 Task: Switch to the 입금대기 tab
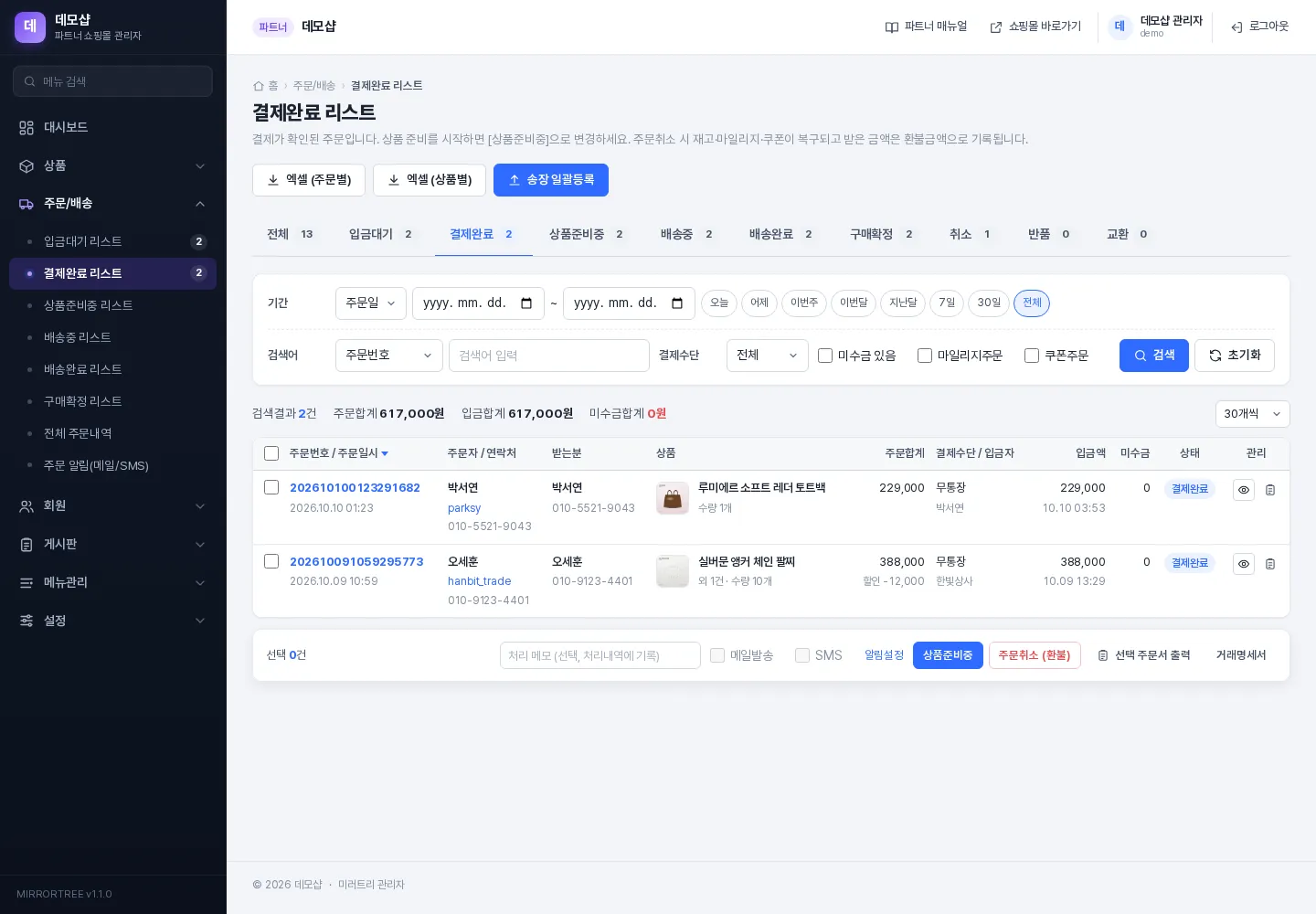click(x=381, y=235)
